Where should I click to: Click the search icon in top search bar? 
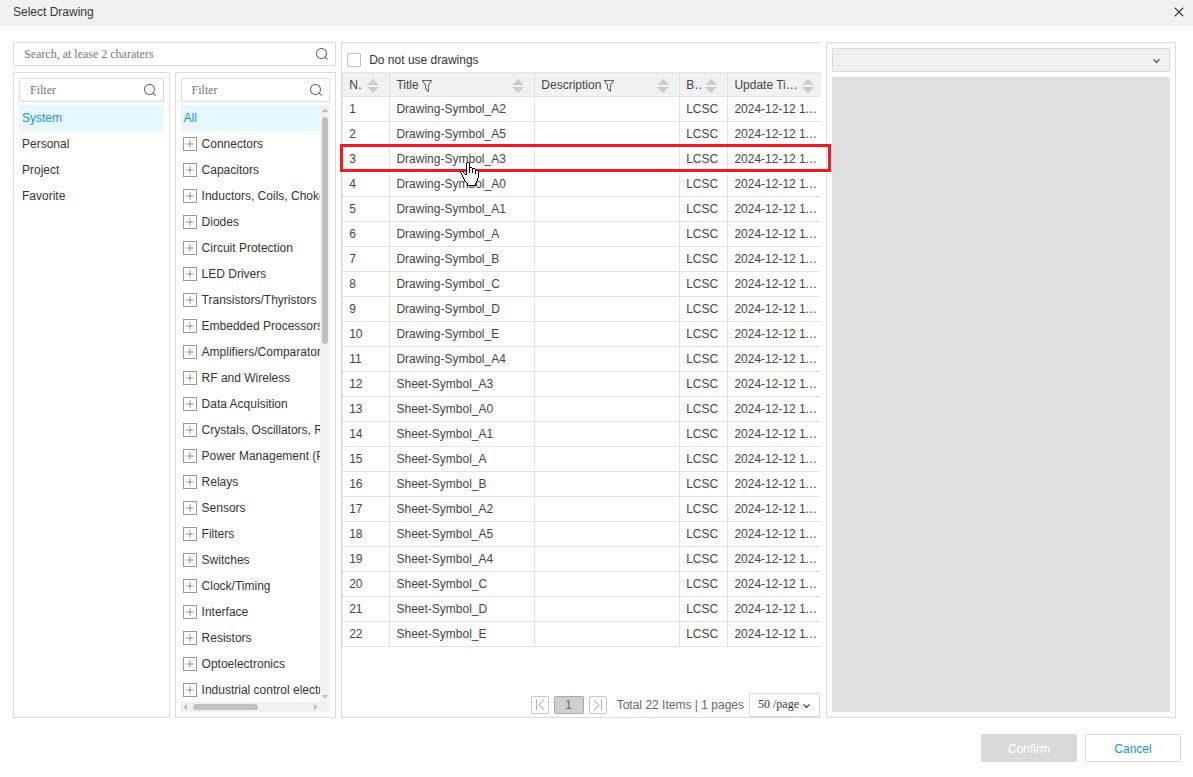[322, 54]
